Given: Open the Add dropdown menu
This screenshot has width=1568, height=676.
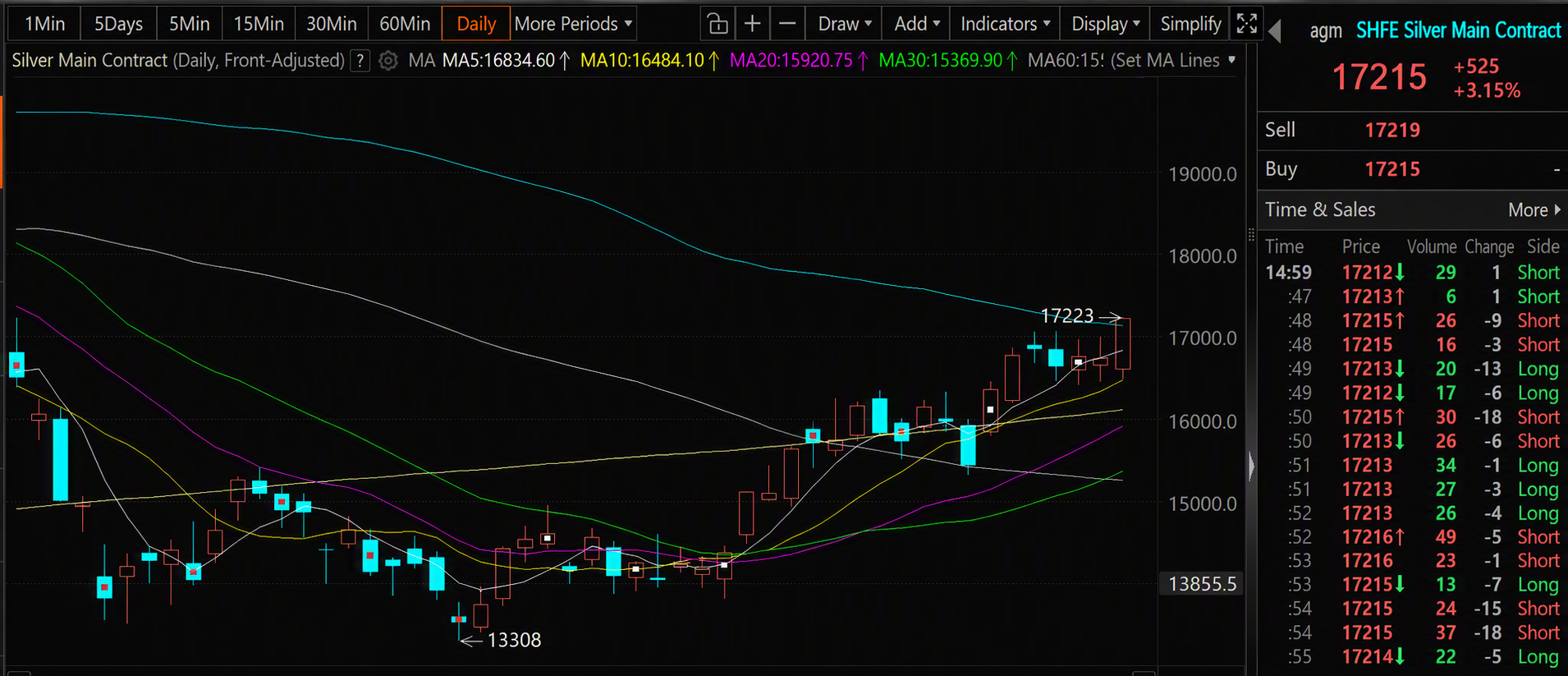Looking at the screenshot, I should tap(917, 24).
